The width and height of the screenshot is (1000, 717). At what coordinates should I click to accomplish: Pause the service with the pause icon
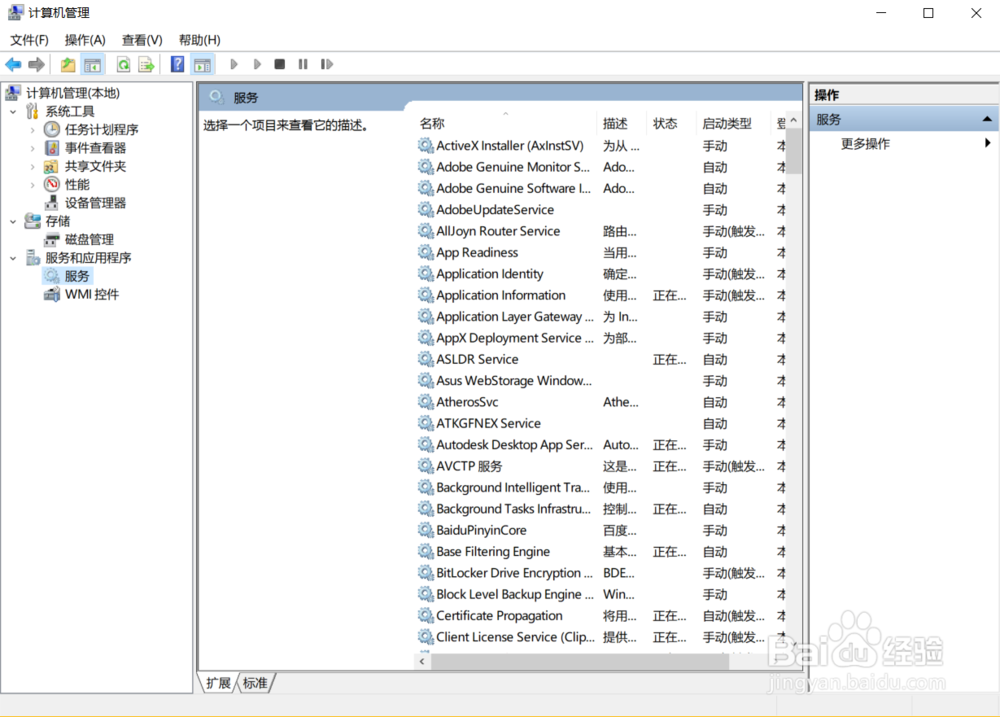click(x=304, y=63)
